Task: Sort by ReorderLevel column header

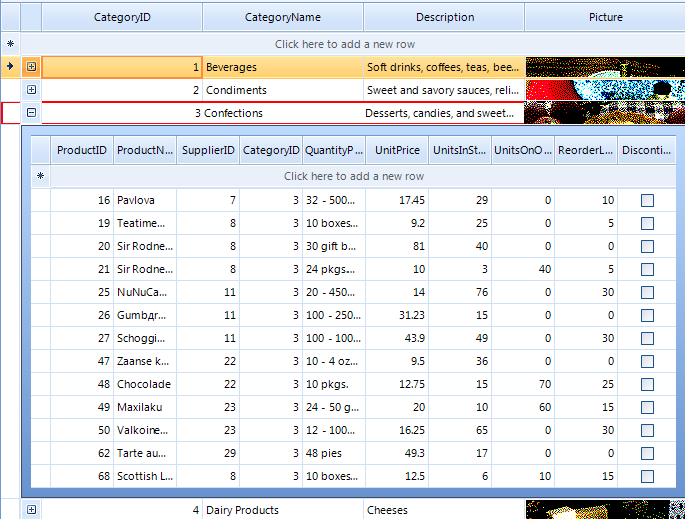Action: pyautogui.click(x=586, y=150)
